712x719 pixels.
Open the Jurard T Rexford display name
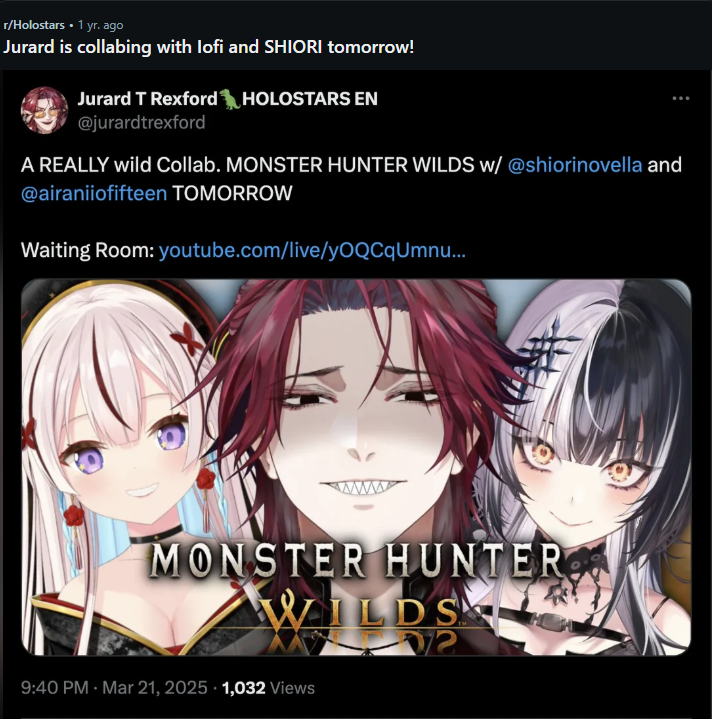147,99
